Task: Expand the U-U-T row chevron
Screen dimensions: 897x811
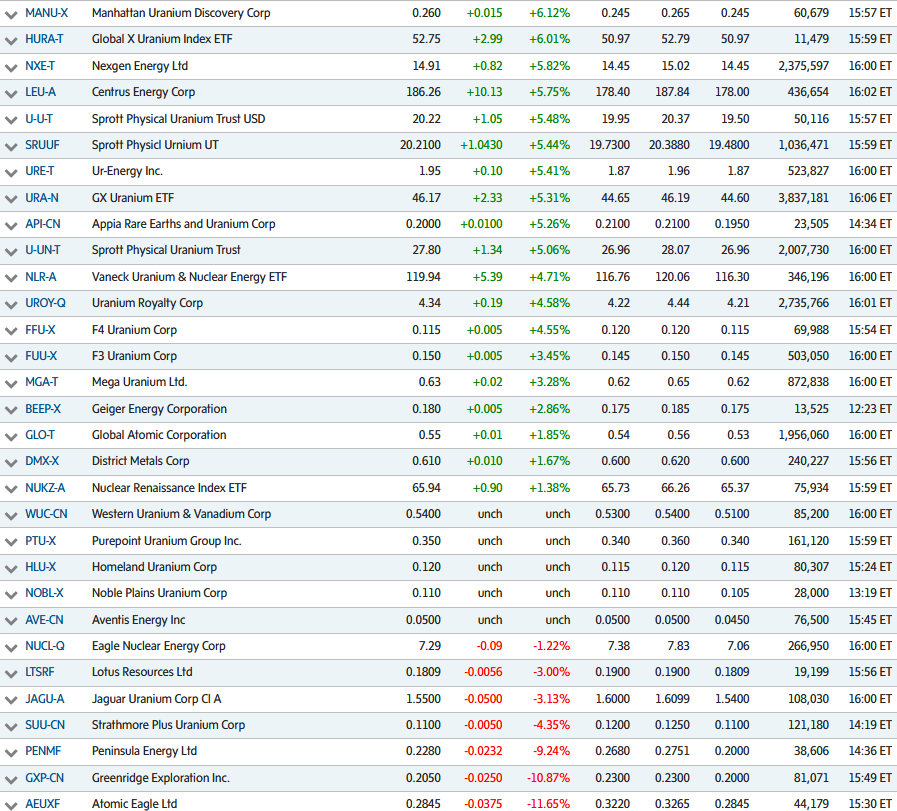Action: pos(11,120)
